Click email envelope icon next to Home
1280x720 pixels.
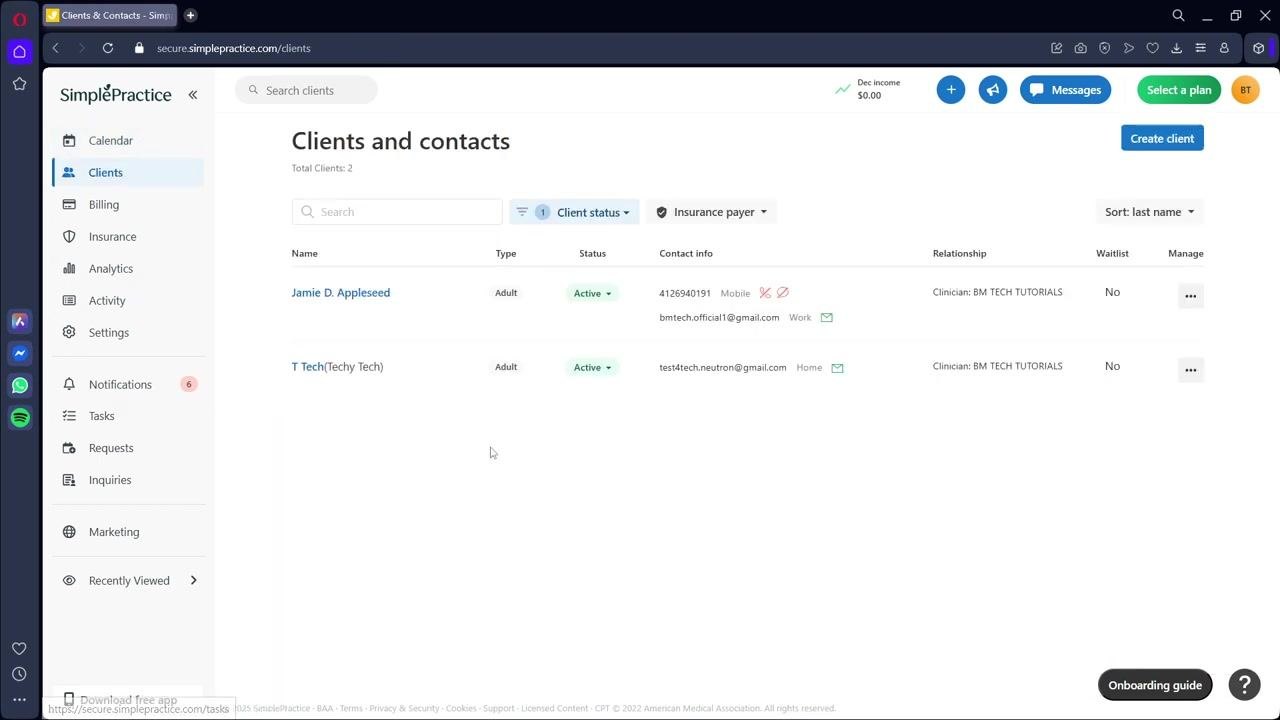click(x=838, y=368)
